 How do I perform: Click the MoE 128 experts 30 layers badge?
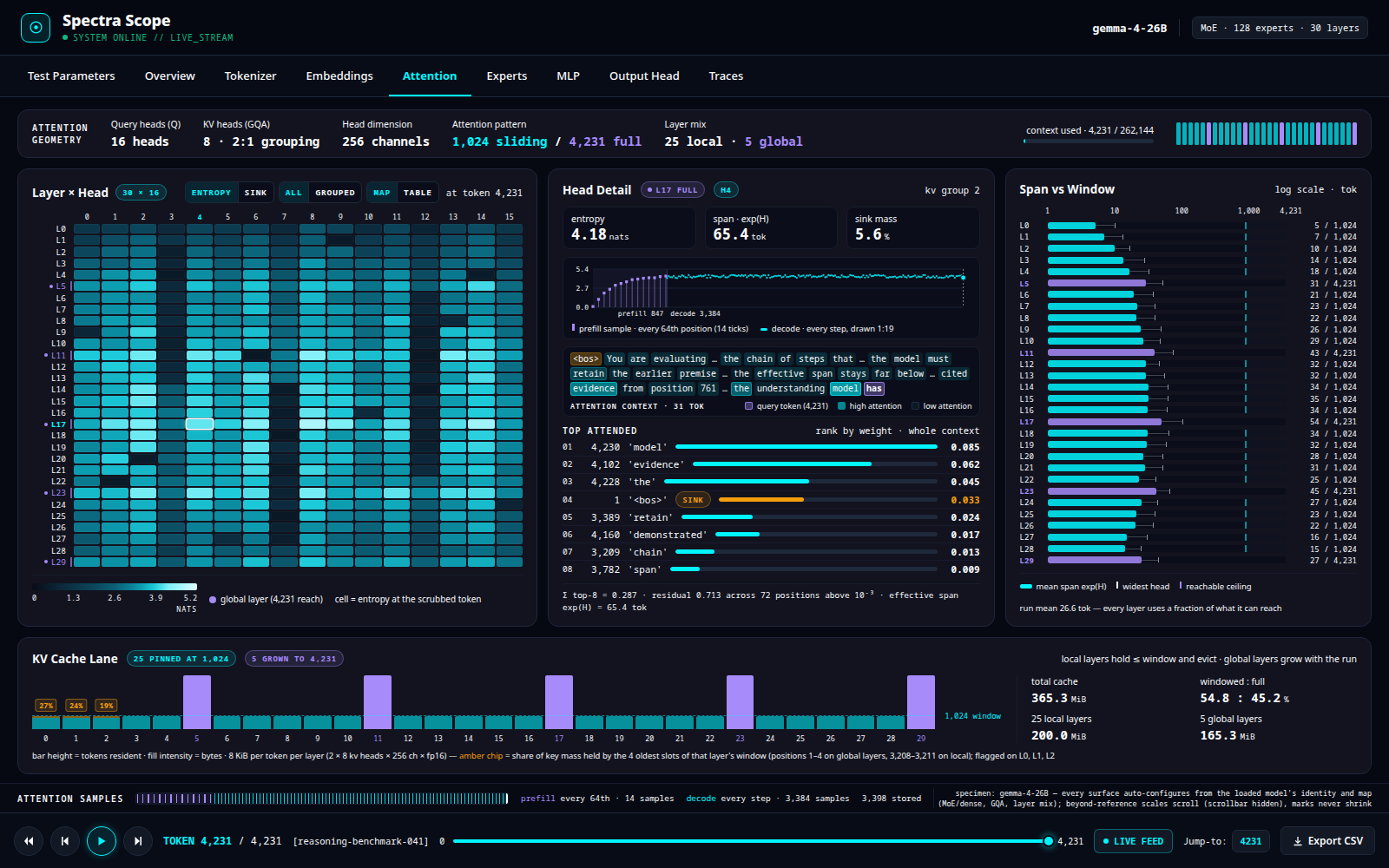tap(1280, 28)
